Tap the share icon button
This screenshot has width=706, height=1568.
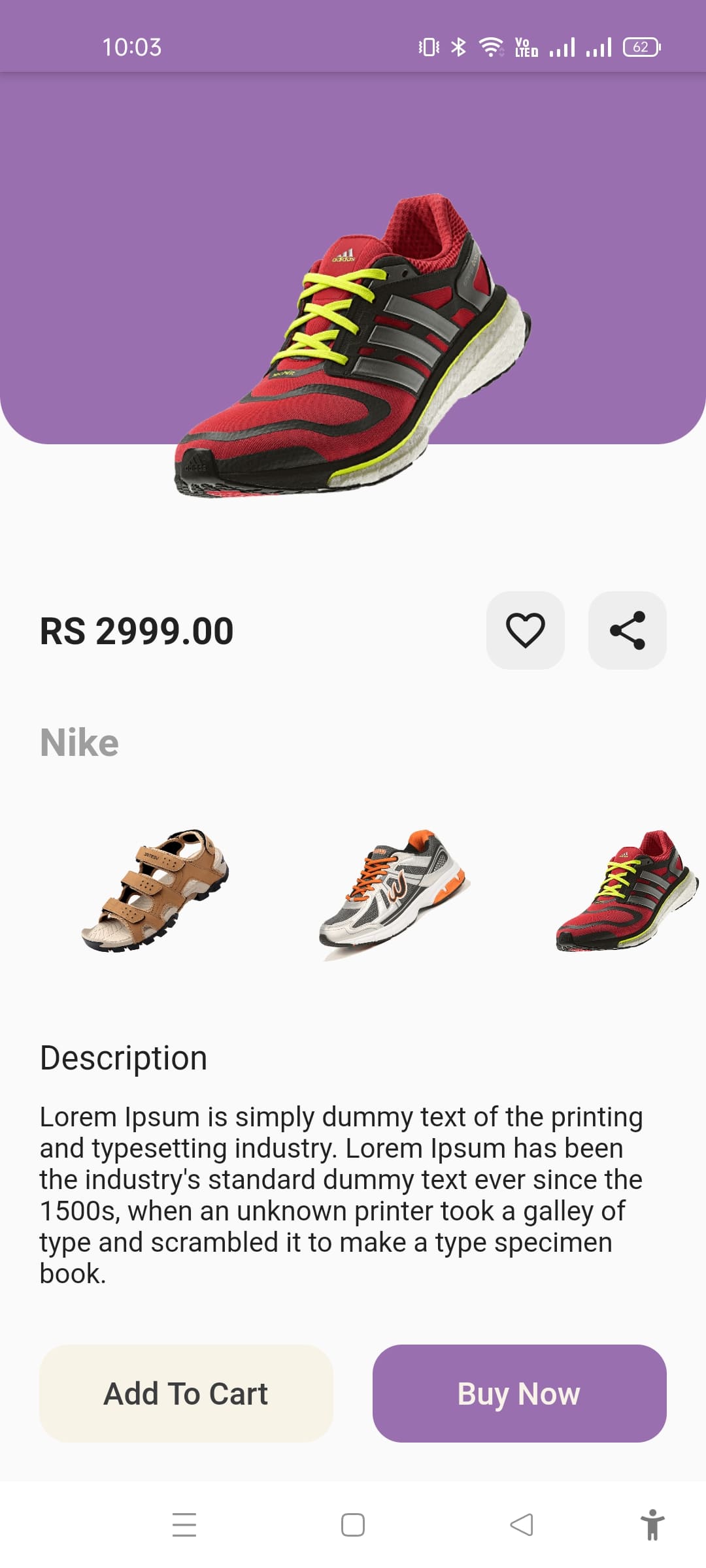click(627, 630)
